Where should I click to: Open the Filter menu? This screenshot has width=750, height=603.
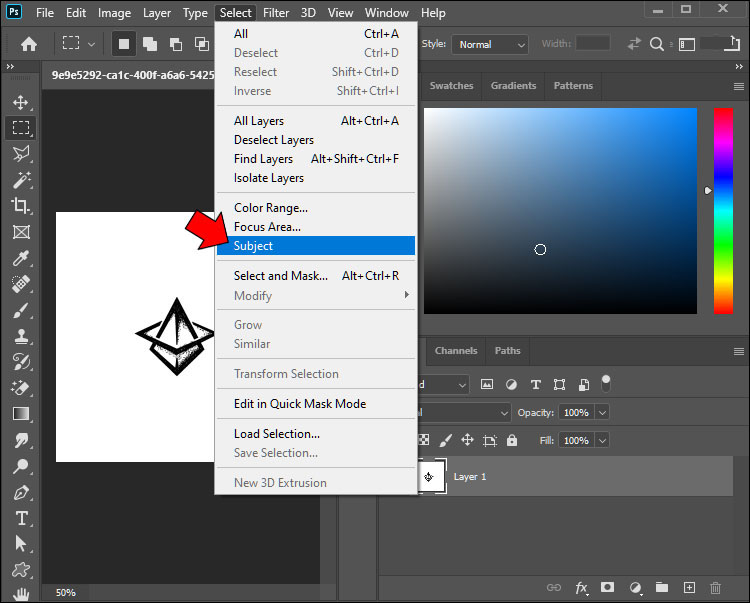276,13
